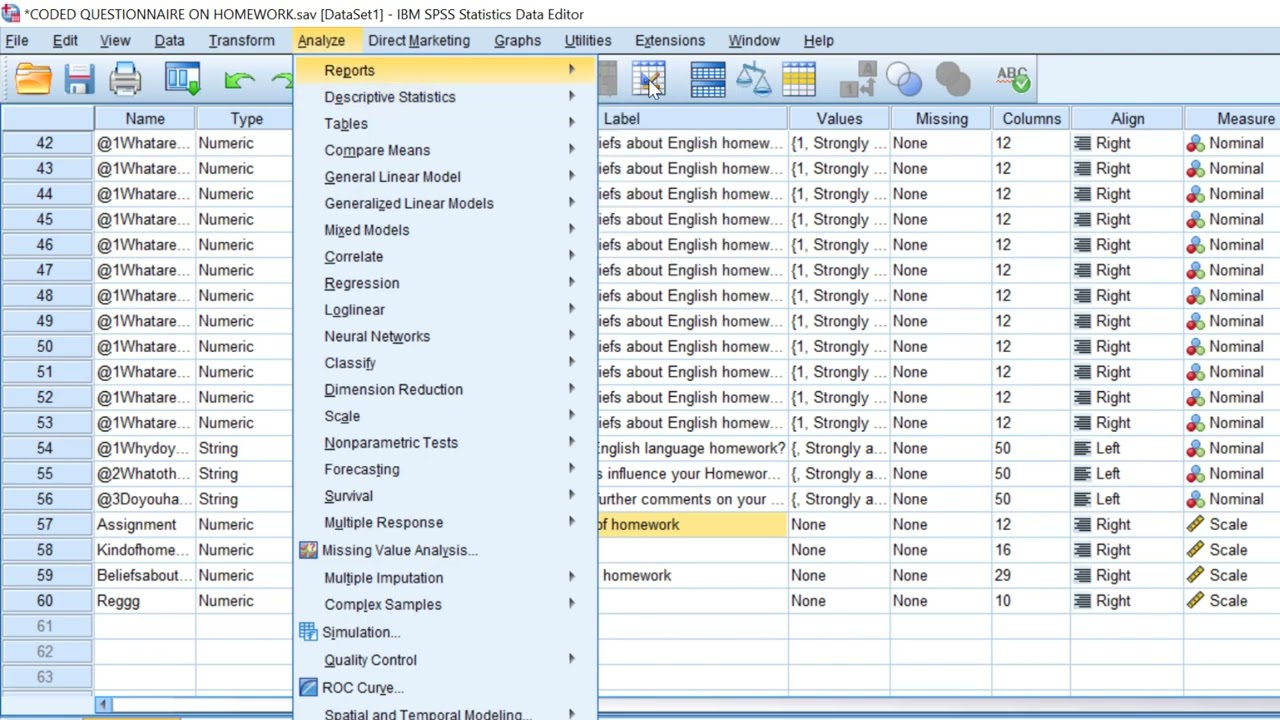Screen dimensions: 1280x720
Task: Open the Reports menu entry
Action: coord(446,70)
